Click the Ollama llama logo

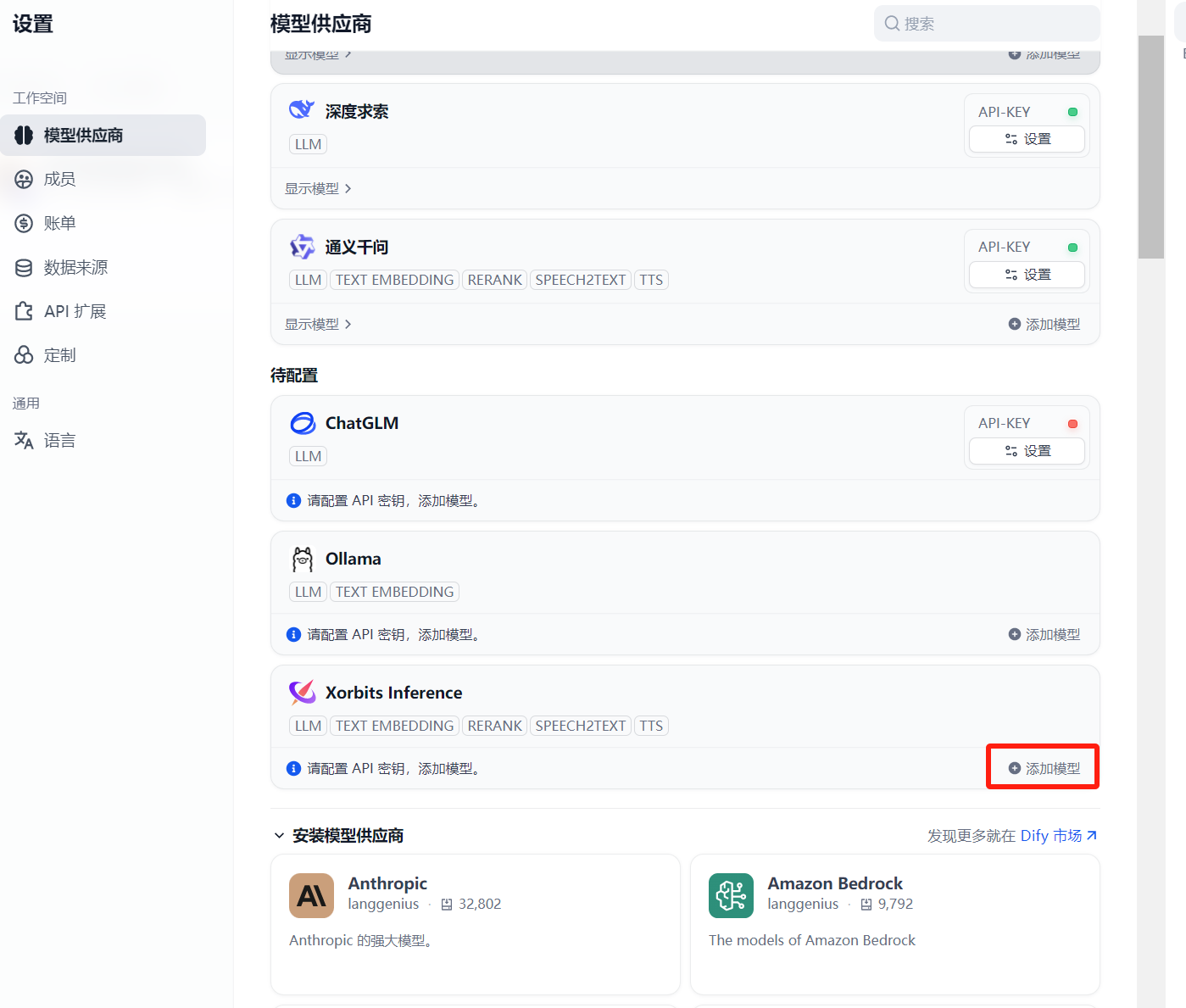(302, 559)
